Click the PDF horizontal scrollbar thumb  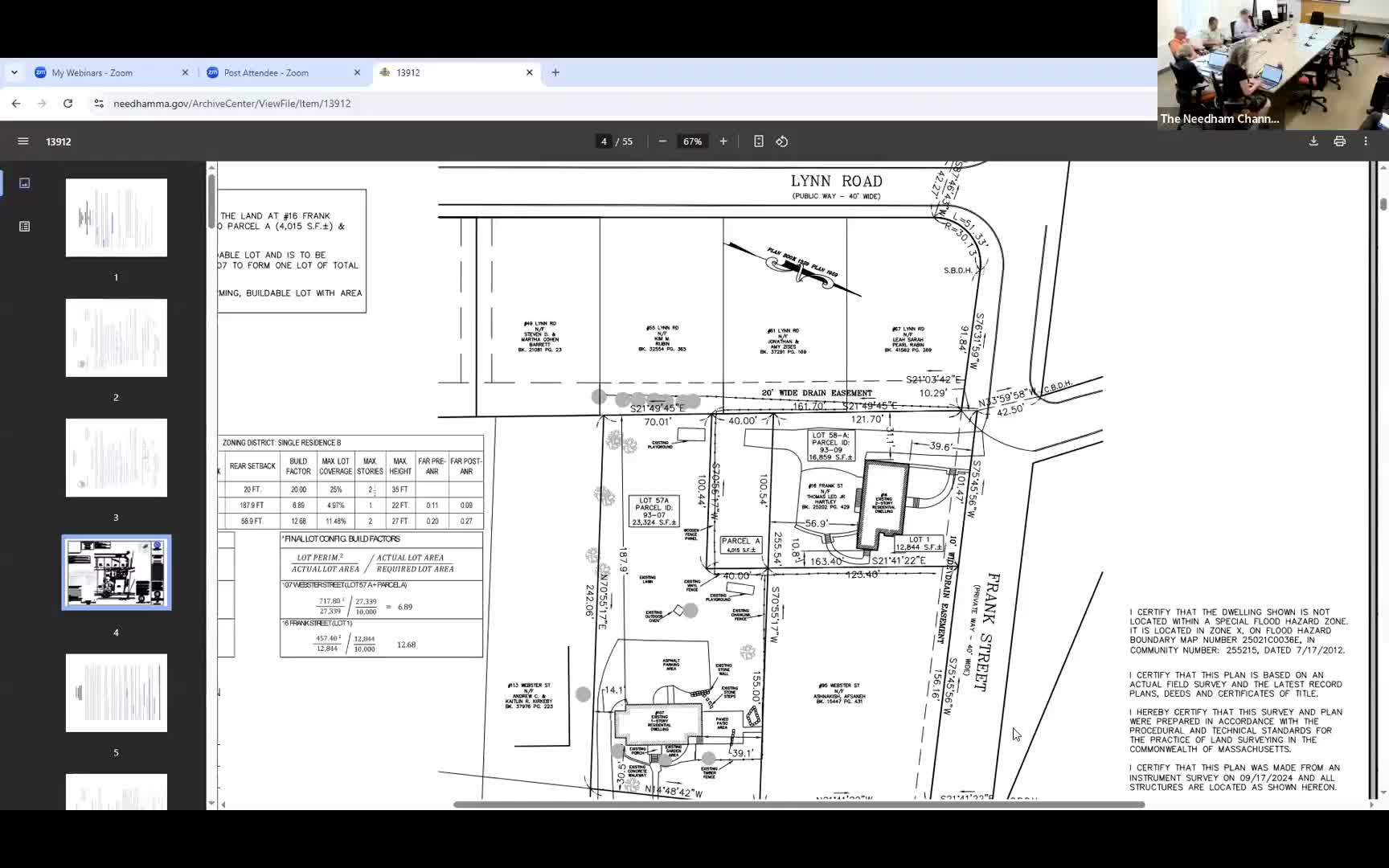pos(799,805)
